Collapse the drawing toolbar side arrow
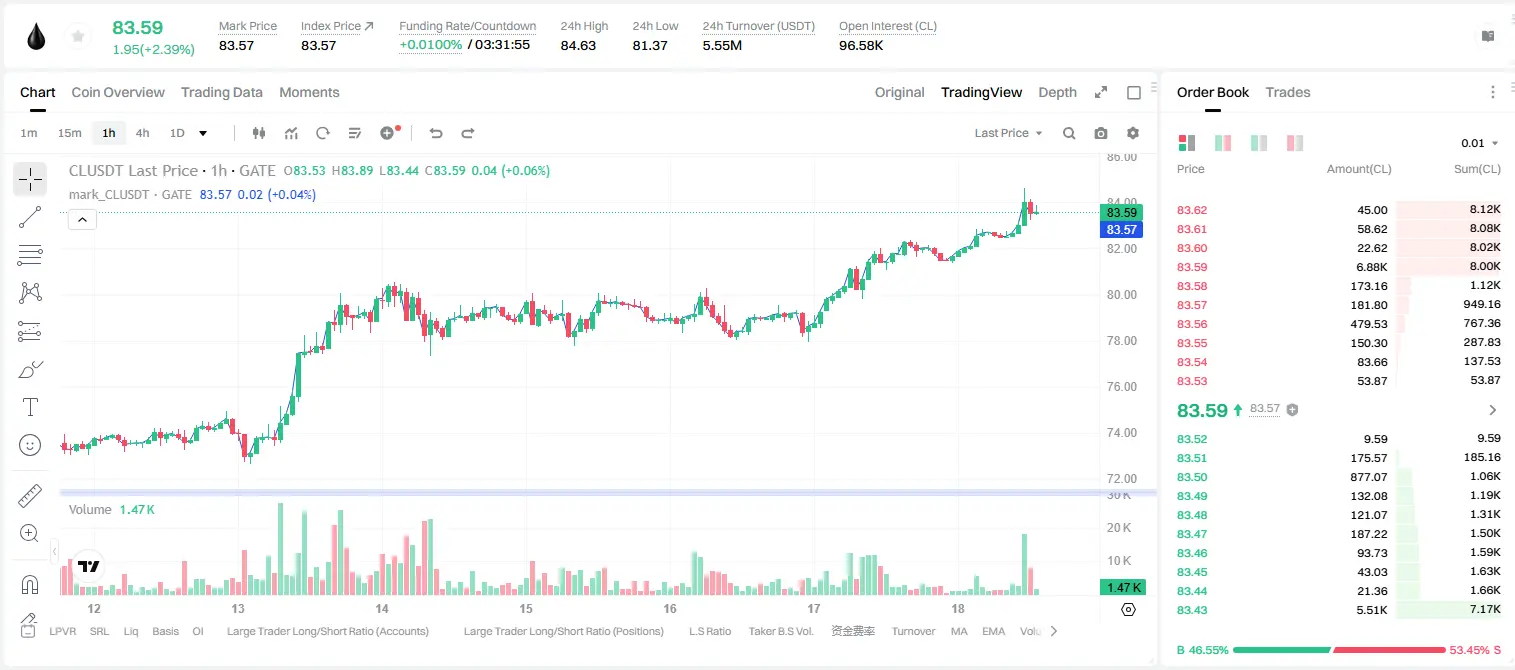1515x670 pixels. 54,551
